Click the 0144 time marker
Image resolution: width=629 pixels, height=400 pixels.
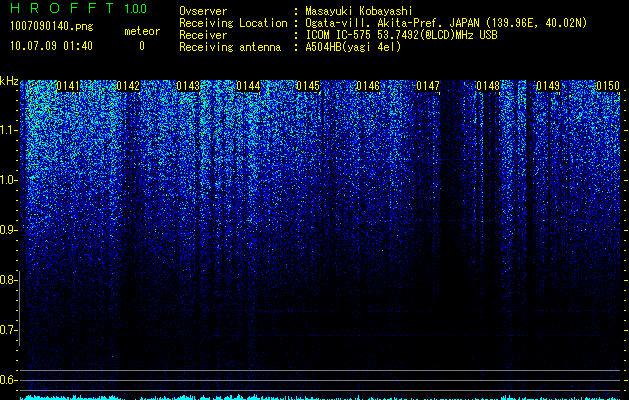[248, 86]
